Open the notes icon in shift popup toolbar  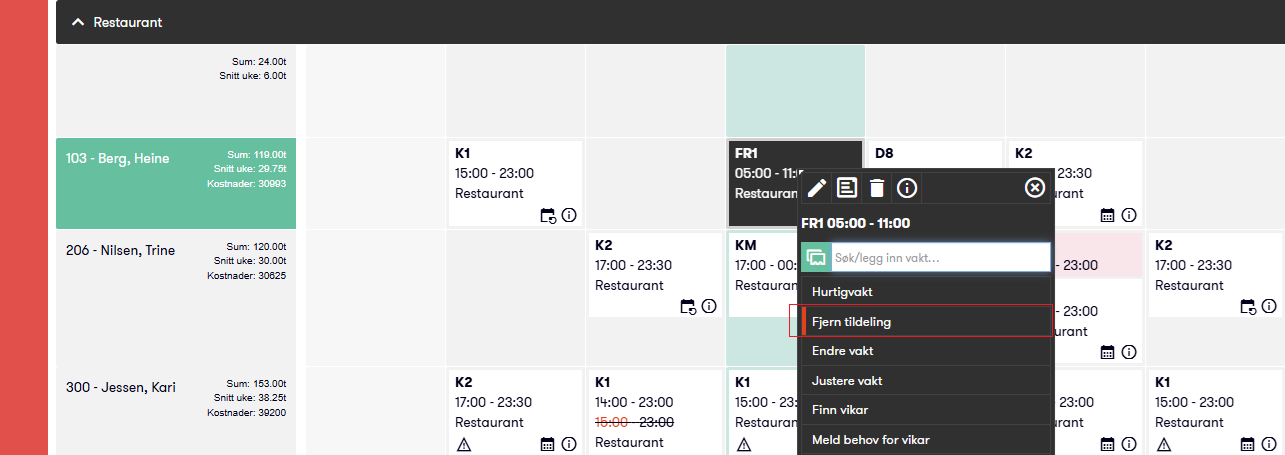click(x=847, y=187)
